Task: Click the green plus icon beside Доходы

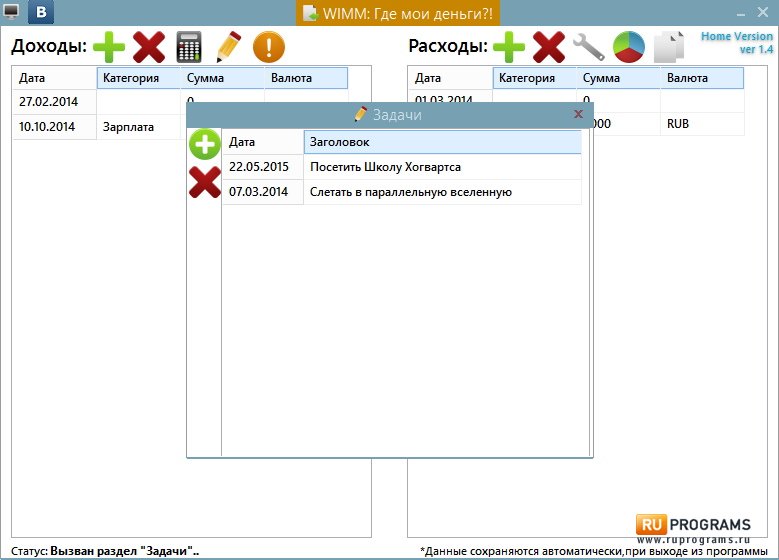Action: [x=109, y=47]
